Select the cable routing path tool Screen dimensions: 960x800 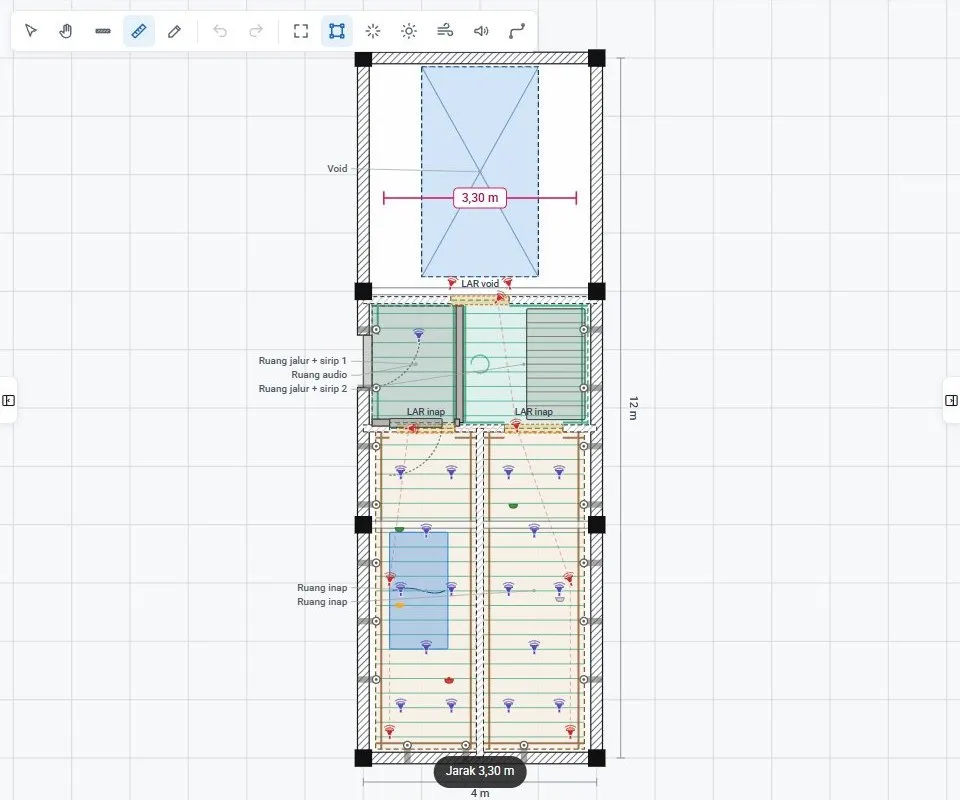click(x=517, y=31)
